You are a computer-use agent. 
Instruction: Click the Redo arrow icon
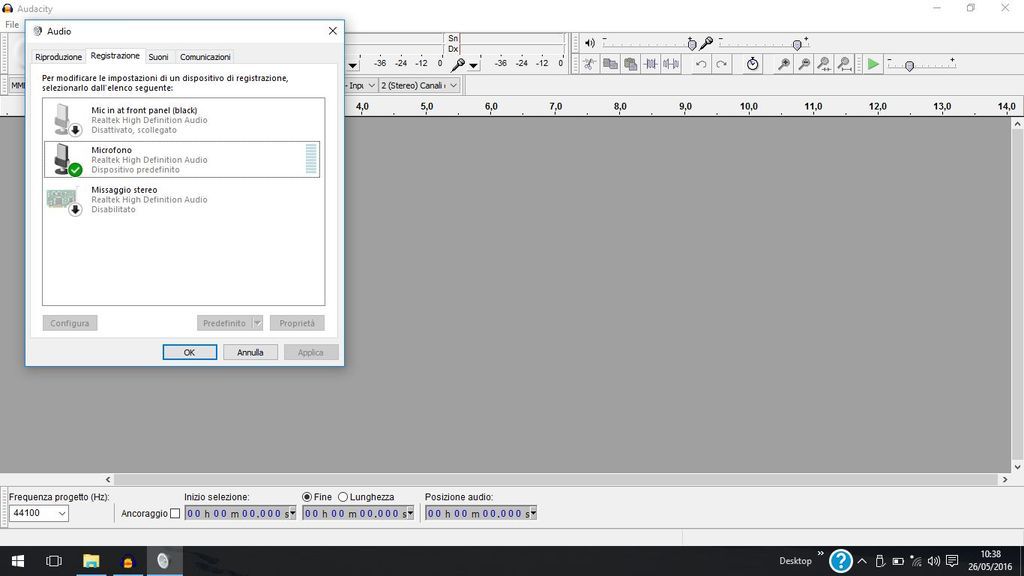(721, 64)
